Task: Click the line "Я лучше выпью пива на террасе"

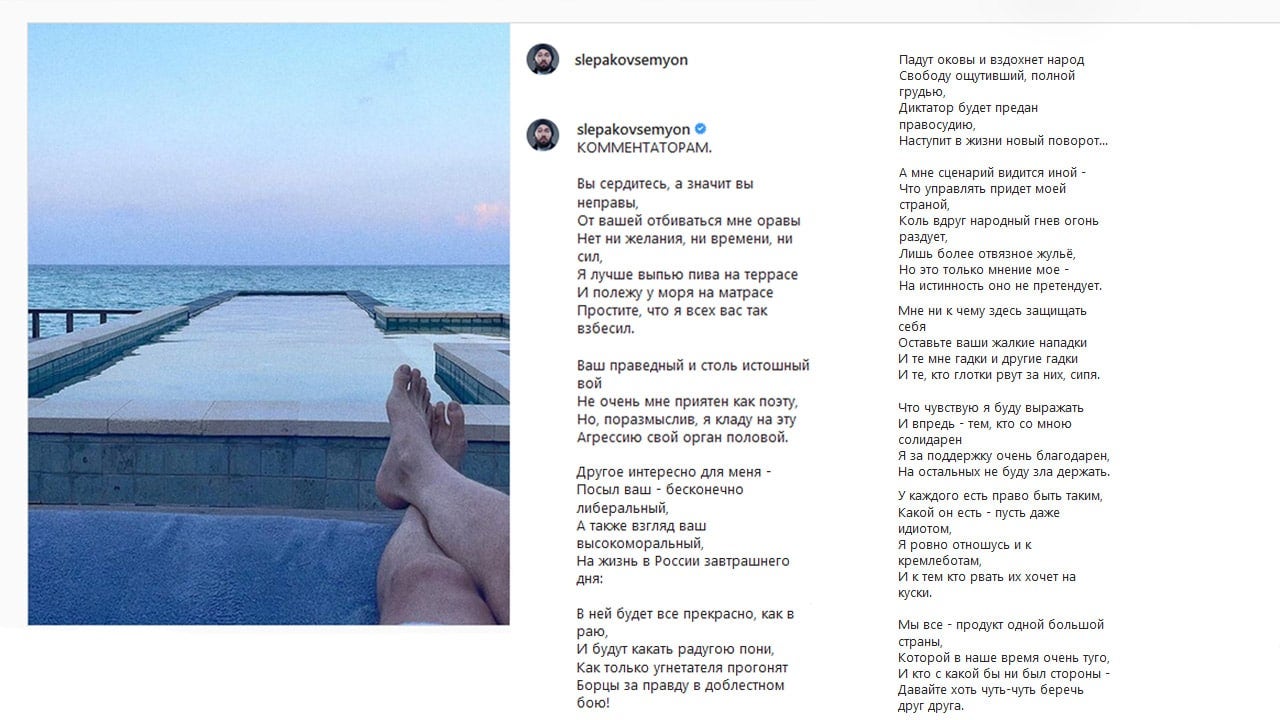Action: (x=687, y=274)
